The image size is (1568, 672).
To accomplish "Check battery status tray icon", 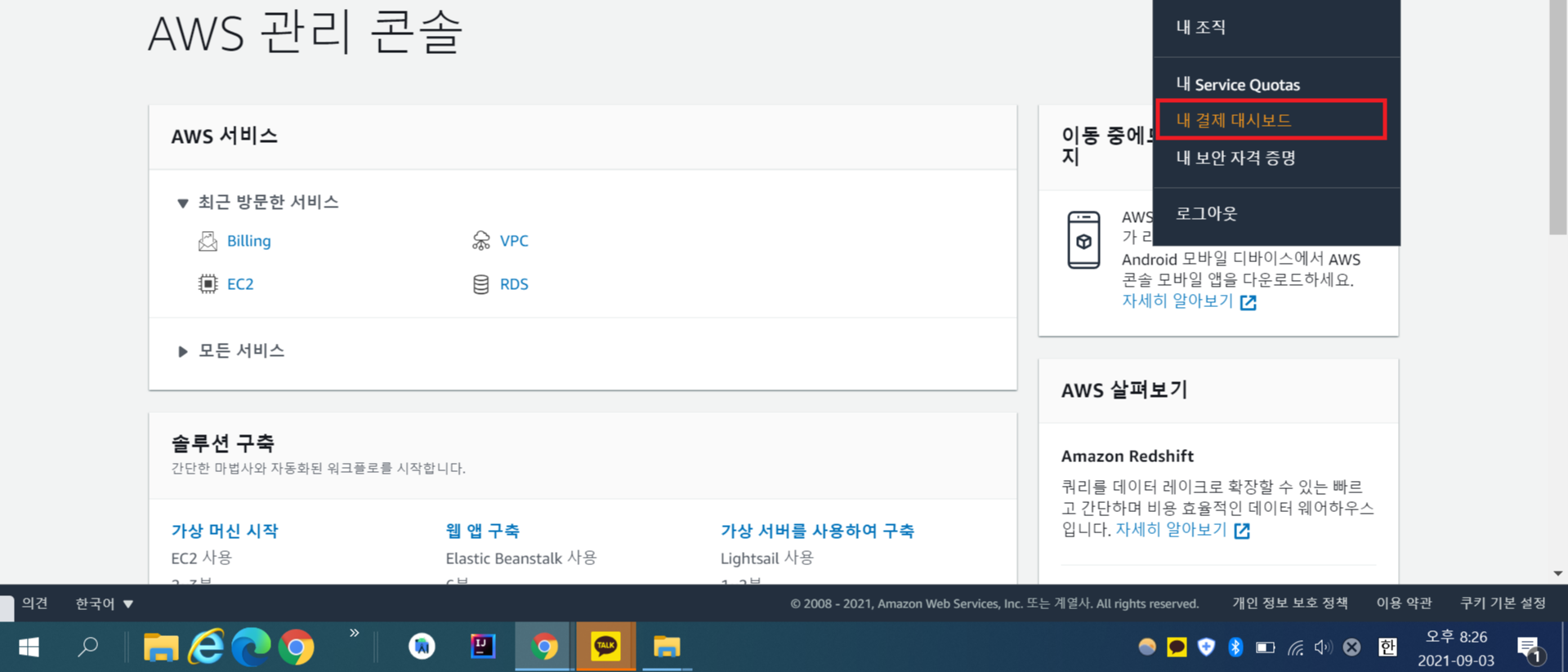I will pyautogui.click(x=1265, y=648).
